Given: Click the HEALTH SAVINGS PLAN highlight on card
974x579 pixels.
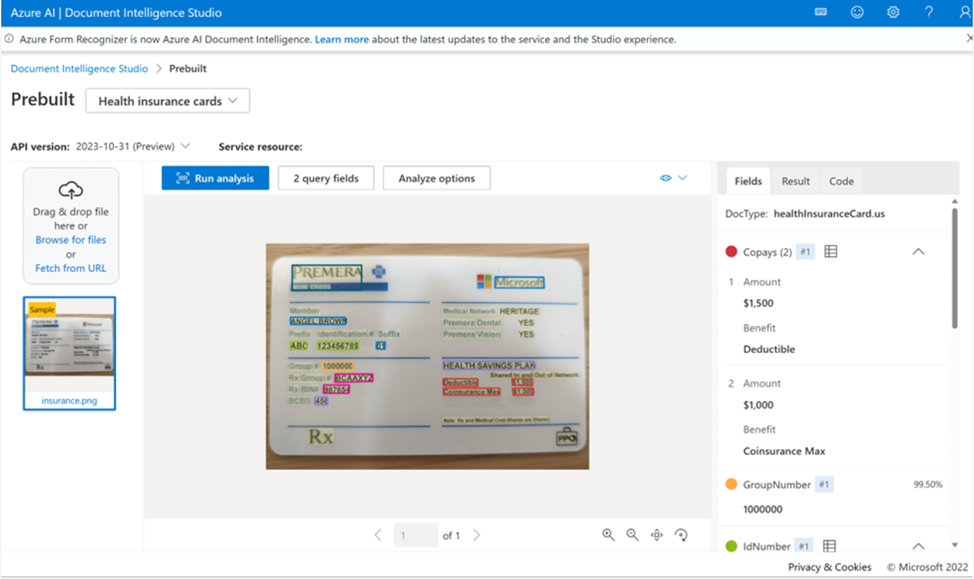Looking at the screenshot, I should click(489, 365).
